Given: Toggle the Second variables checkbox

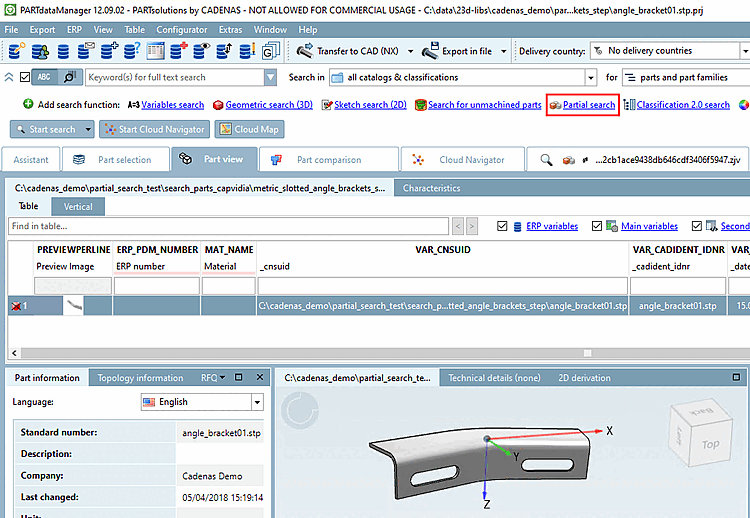Looking at the screenshot, I should (696, 226).
